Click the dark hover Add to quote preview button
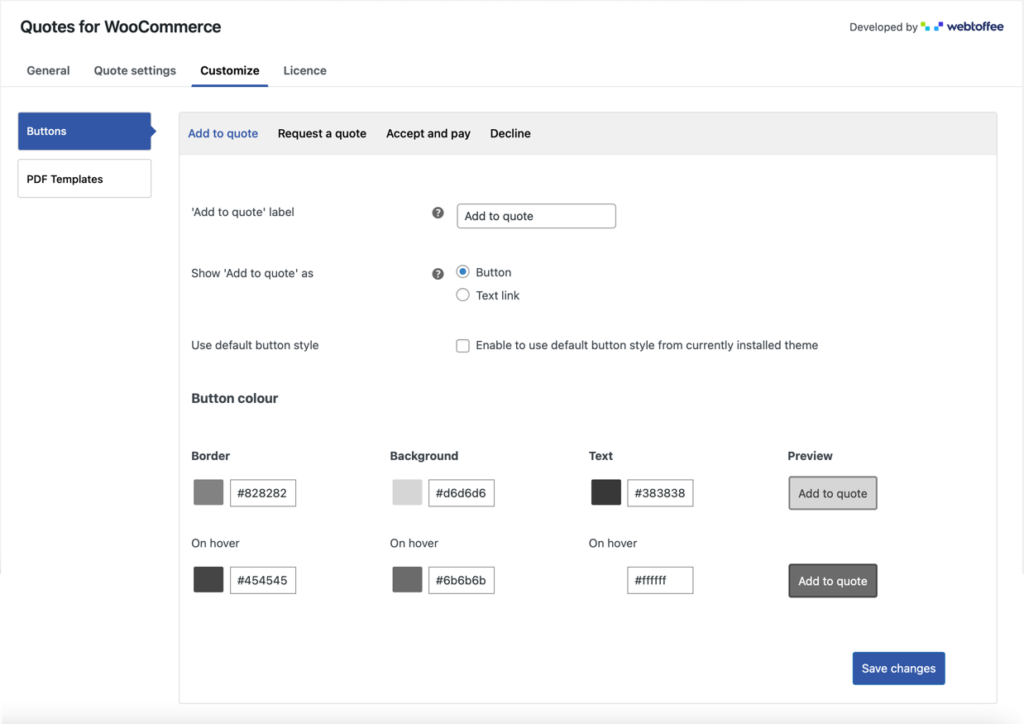The width and height of the screenshot is (1024, 724). pos(833,581)
